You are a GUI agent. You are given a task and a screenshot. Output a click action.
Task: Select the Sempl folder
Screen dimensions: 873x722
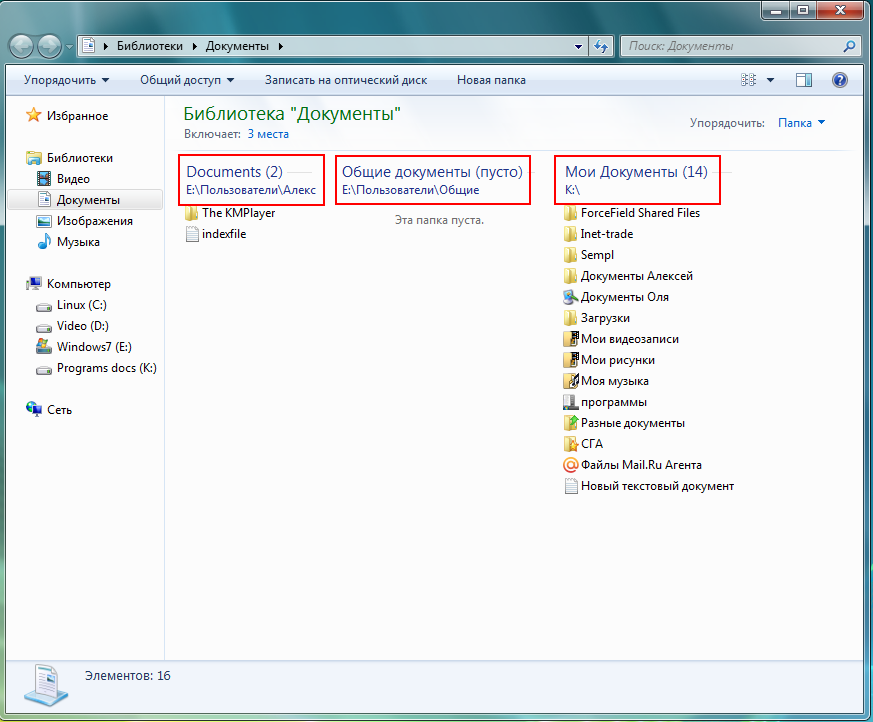[x=588, y=255]
